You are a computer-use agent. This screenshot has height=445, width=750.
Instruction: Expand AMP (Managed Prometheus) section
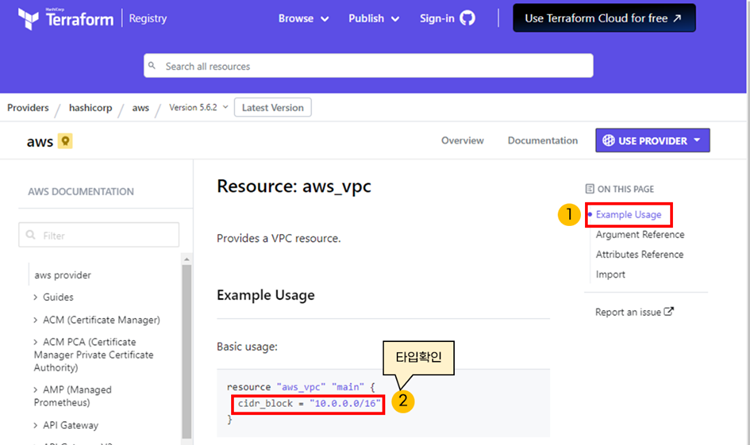pyautogui.click(x=35, y=390)
